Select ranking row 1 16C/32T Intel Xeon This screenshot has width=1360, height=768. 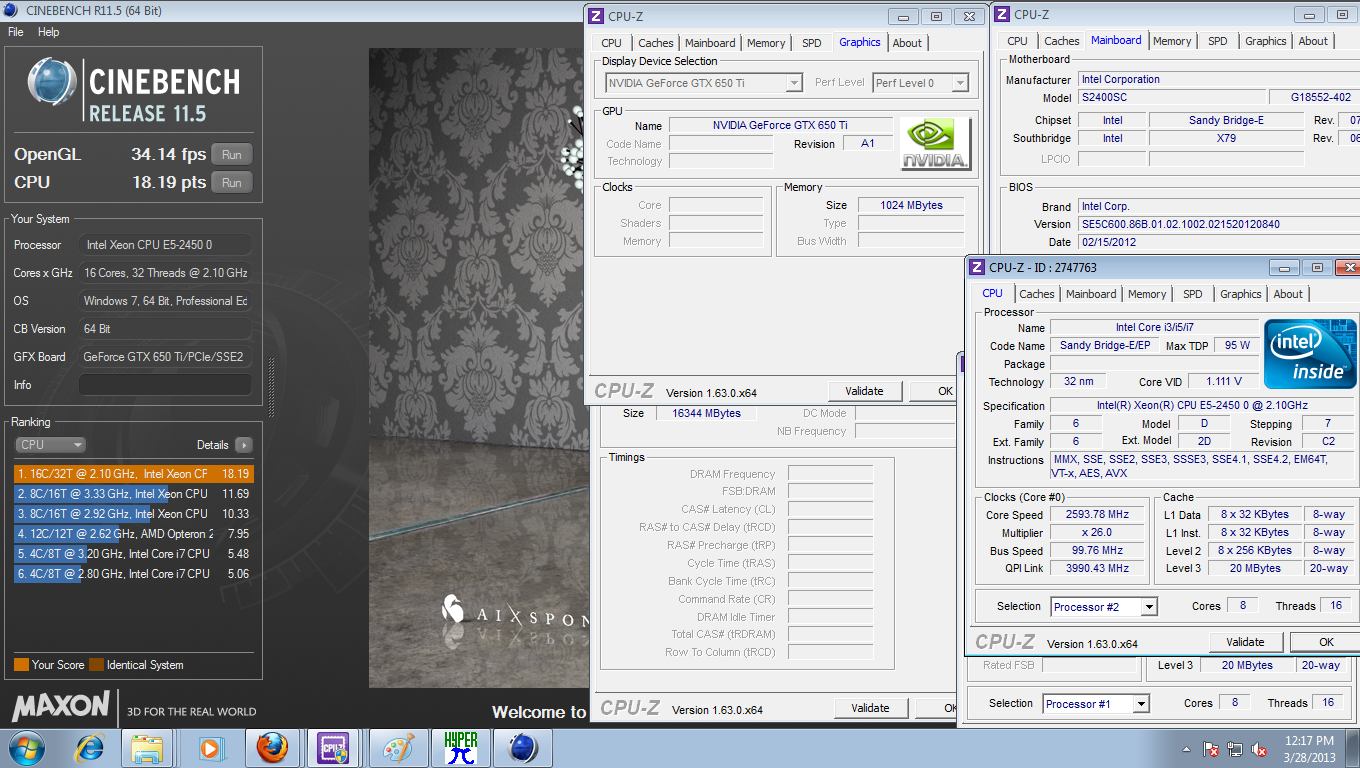pyautogui.click(x=134, y=474)
